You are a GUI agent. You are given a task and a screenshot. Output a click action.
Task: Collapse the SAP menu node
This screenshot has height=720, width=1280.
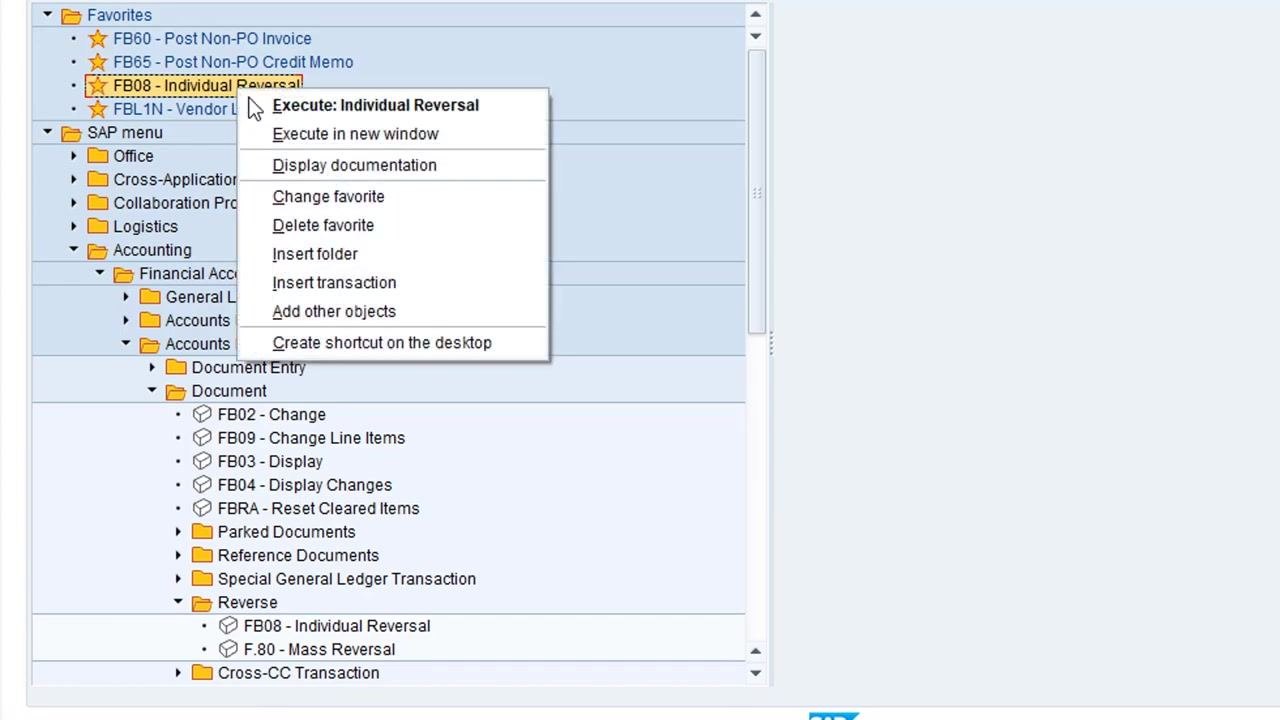(47, 132)
